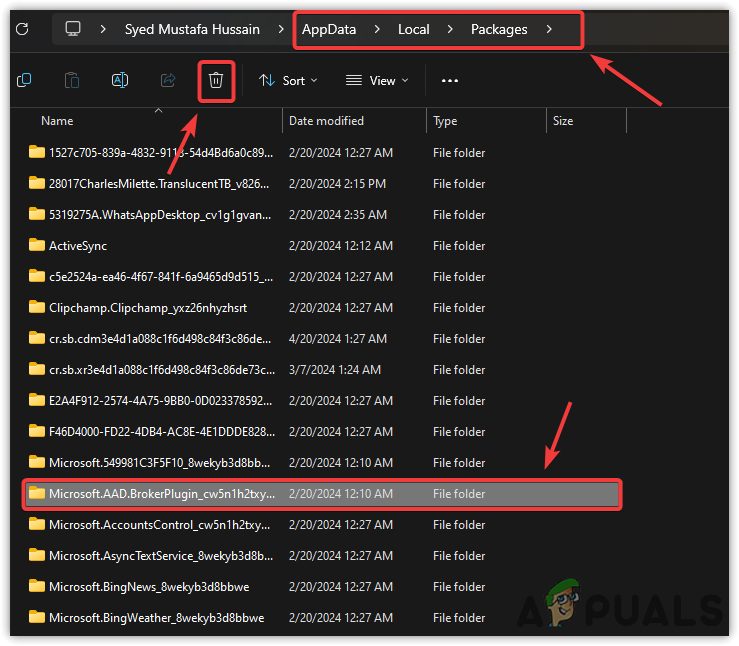Click 4/20/2024 1:27 AM date cell
This screenshot has height=646, width=739.
337,339
